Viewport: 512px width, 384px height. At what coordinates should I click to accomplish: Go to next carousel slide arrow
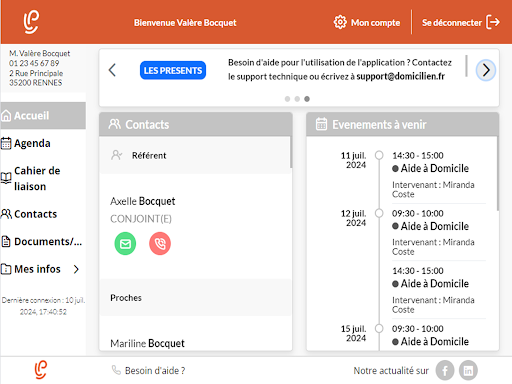point(486,70)
